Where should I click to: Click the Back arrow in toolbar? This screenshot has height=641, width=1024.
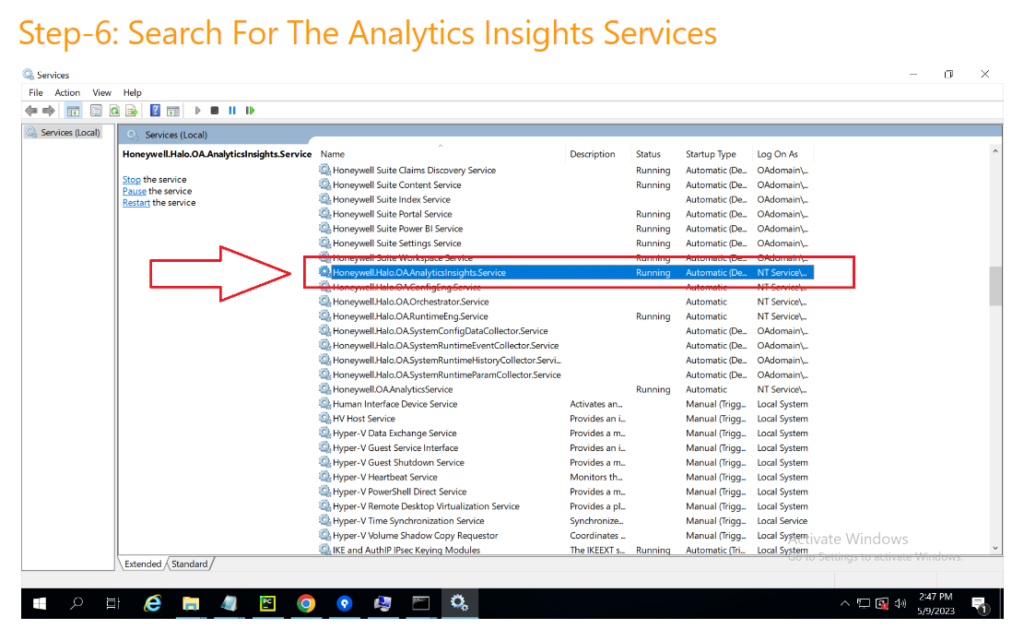tap(31, 111)
